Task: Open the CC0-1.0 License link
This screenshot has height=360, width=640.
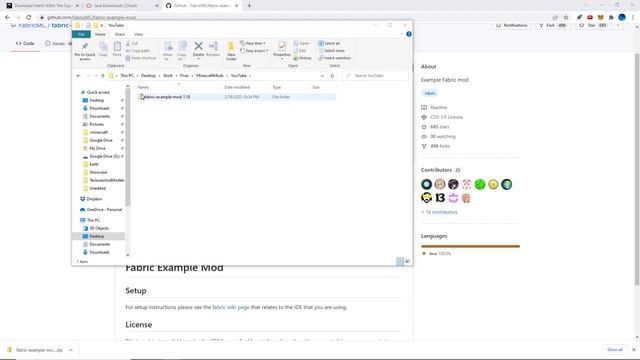Action: 446,117
